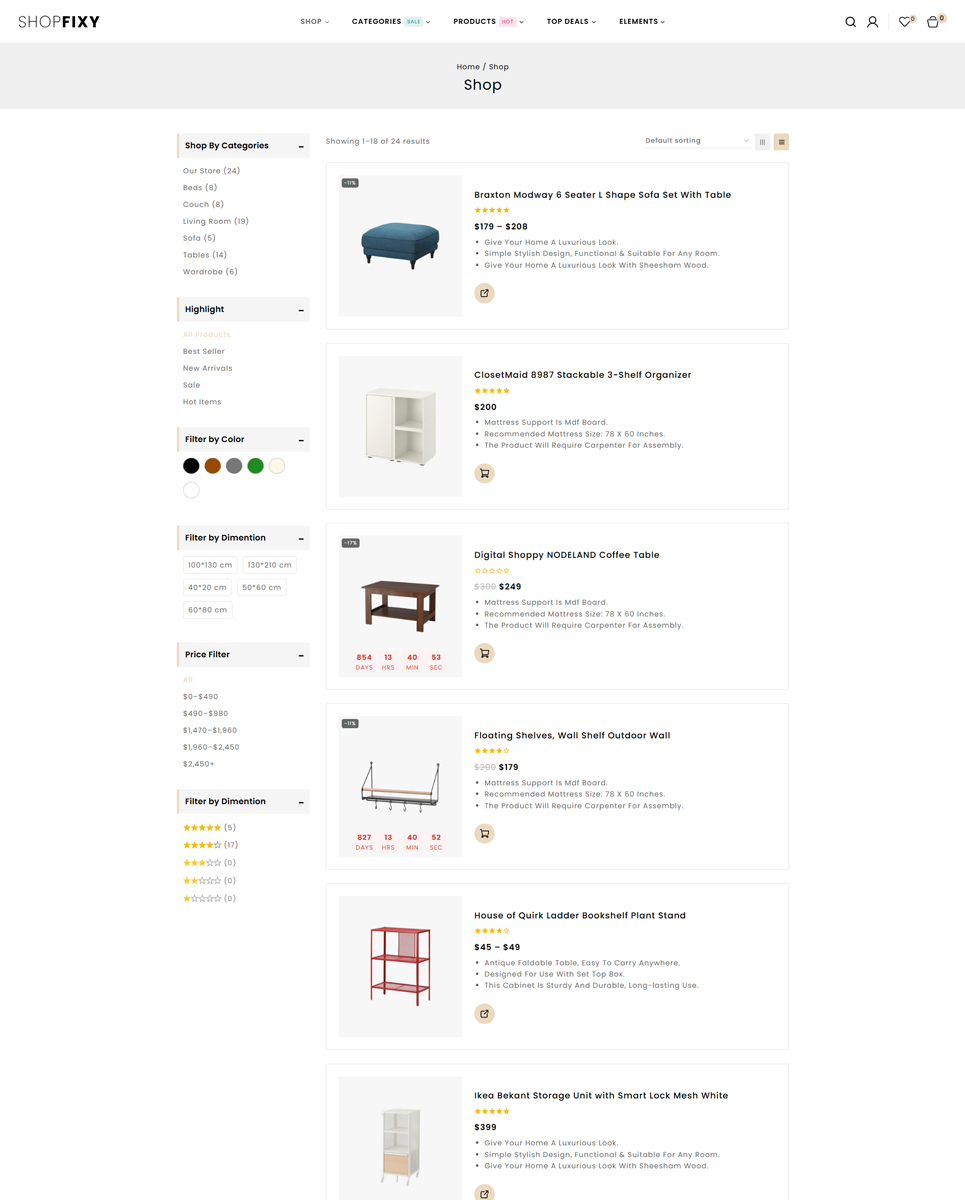Image resolution: width=965 pixels, height=1200 pixels.
Task: Toggle the 100*130 cm dimension filter
Action: [210, 565]
